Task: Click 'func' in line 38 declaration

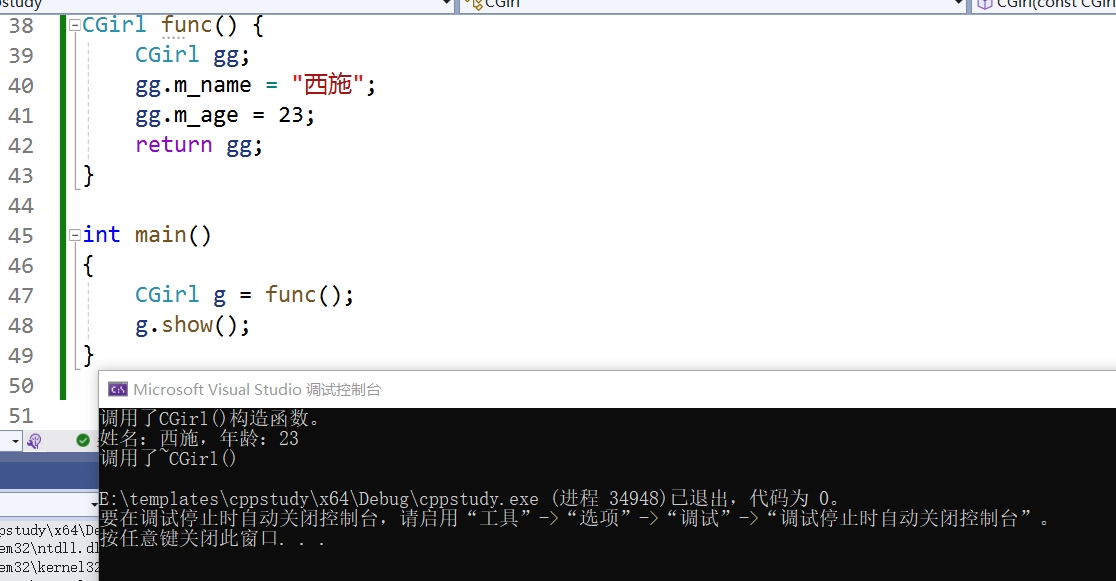Action: click(186, 26)
